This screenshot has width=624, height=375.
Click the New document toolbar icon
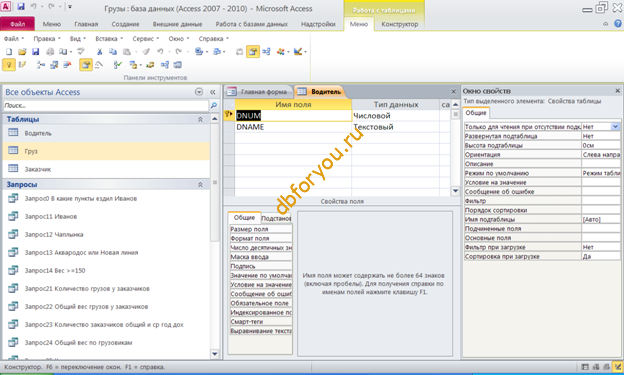[9, 52]
